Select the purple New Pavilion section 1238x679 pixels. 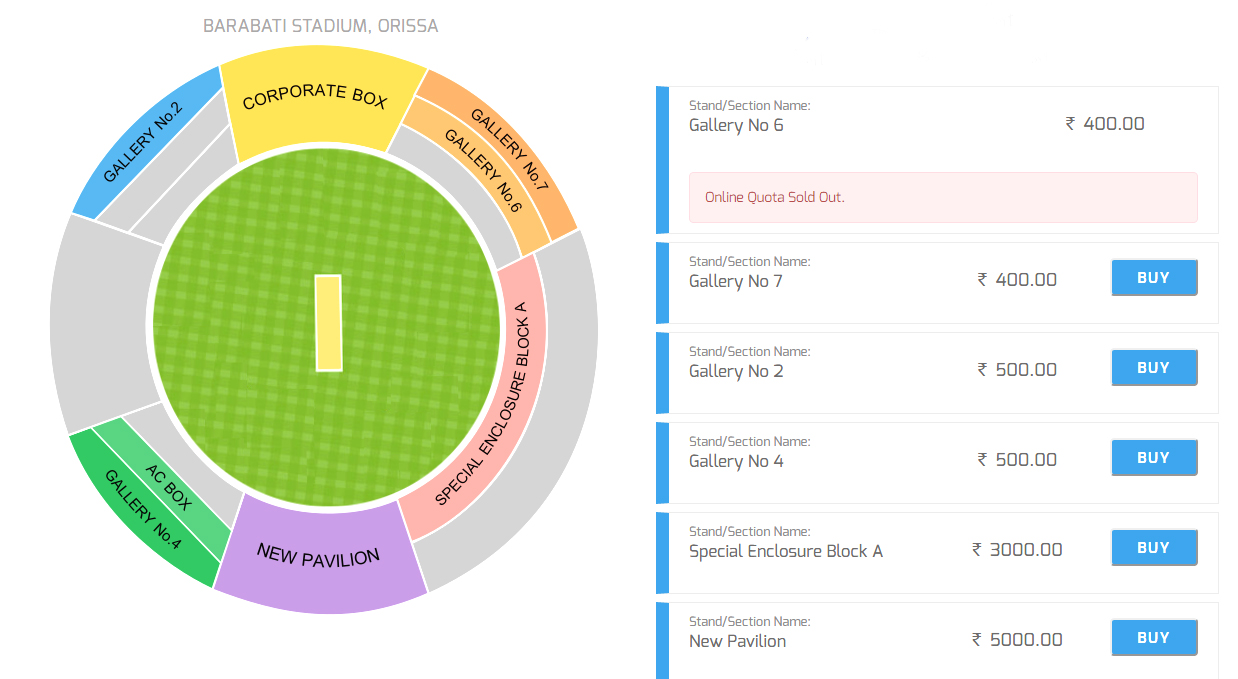click(318, 557)
